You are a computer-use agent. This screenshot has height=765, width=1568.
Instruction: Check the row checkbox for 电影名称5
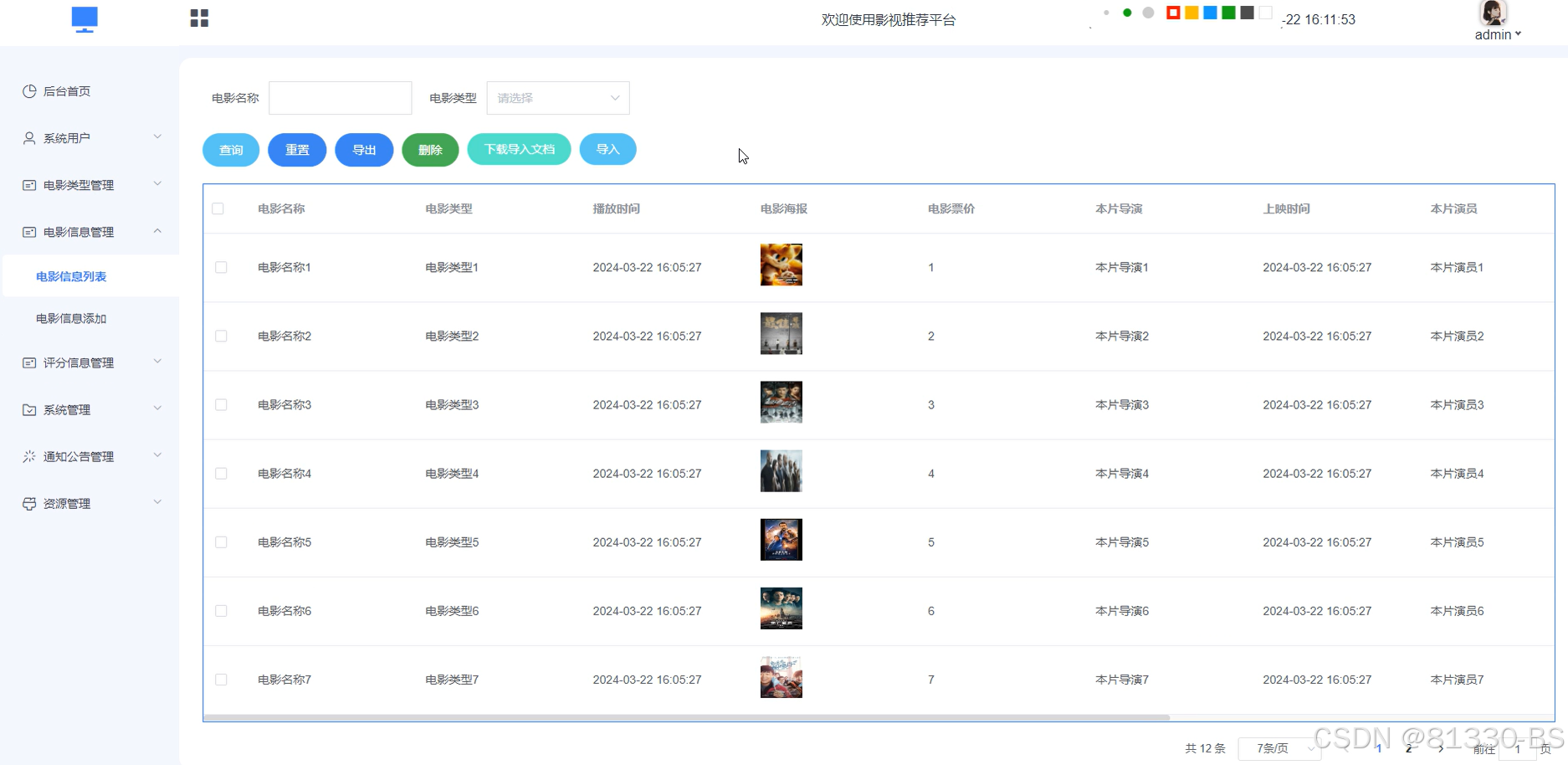click(221, 542)
